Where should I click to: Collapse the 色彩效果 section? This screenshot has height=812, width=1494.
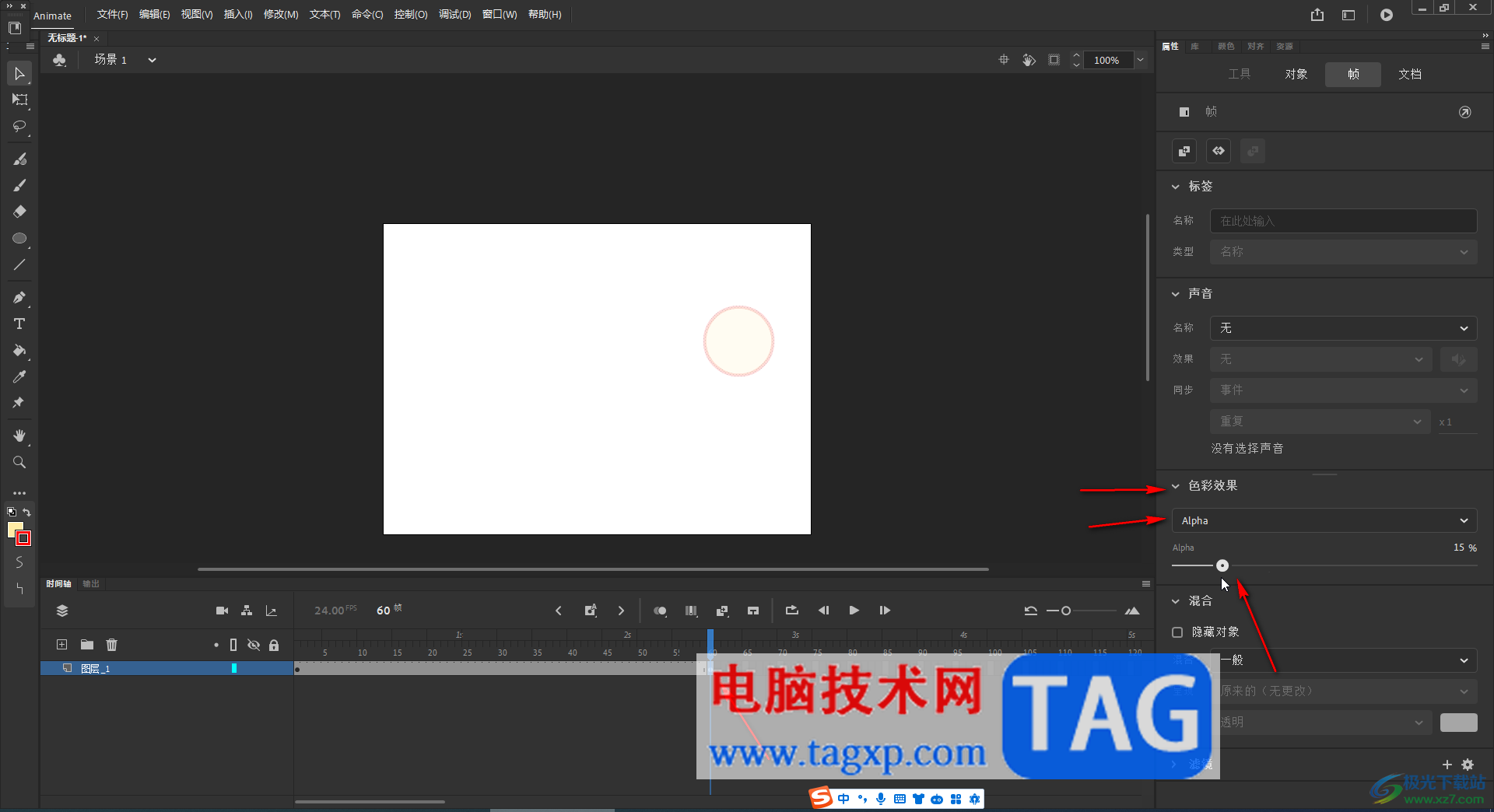pos(1176,486)
